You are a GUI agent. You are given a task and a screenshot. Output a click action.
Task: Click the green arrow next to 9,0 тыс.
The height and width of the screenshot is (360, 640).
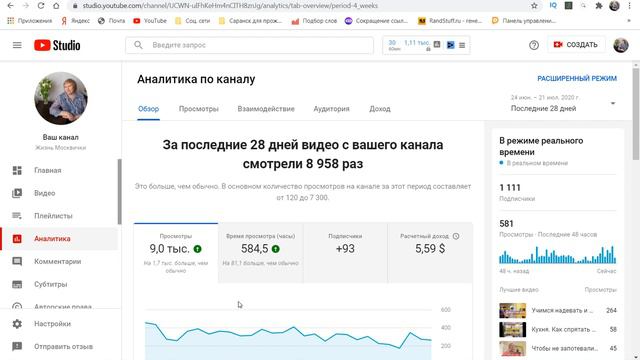pos(198,249)
